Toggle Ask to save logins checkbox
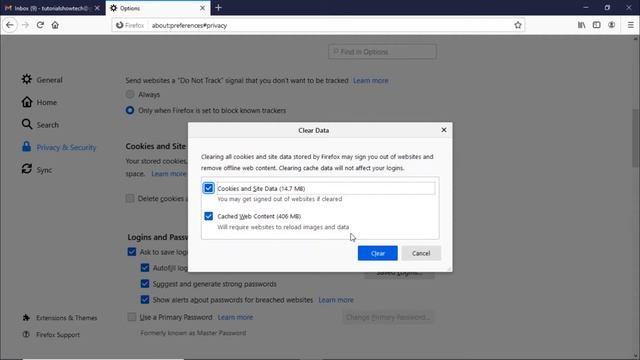This screenshot has height=360, width=640. point(131,252)
